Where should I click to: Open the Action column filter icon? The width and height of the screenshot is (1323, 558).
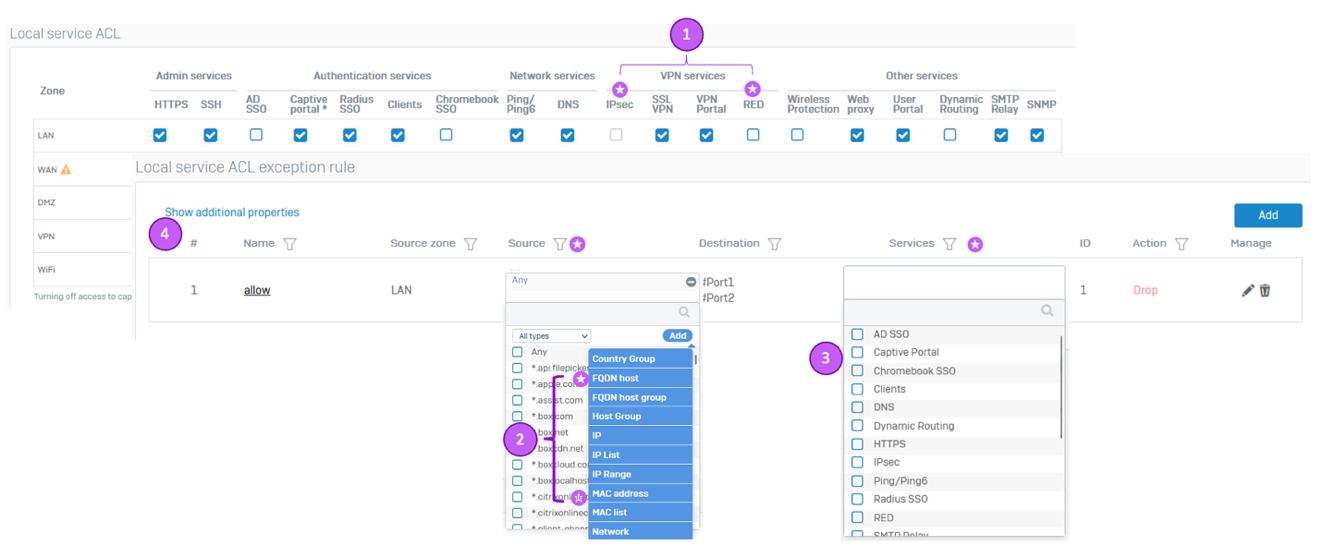pyautogui.click(x=1182, y=244)
